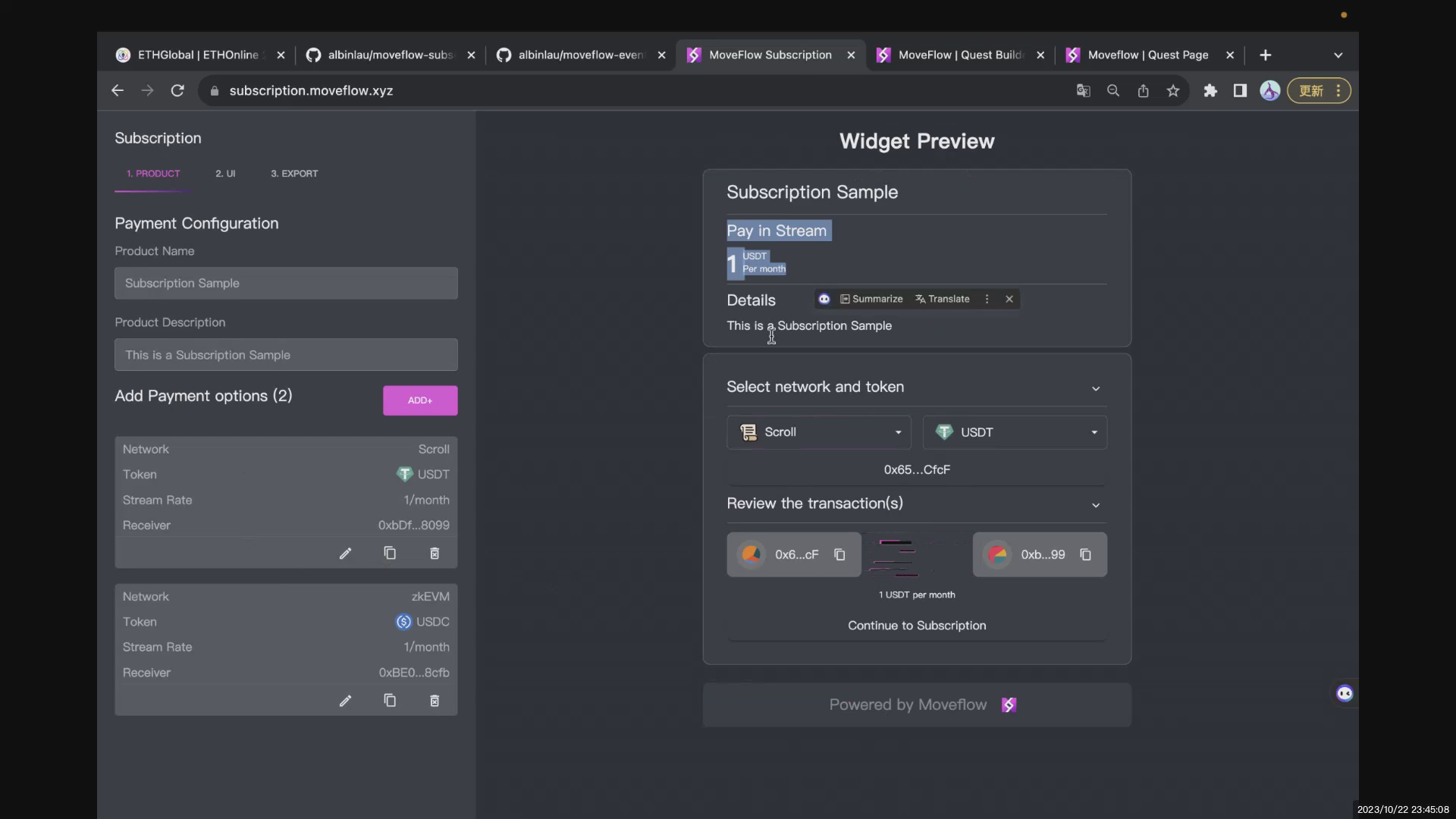The width and height of the screenshot is (1456, 819).
Task: Go forward in browser history
Action: point(148,91)
